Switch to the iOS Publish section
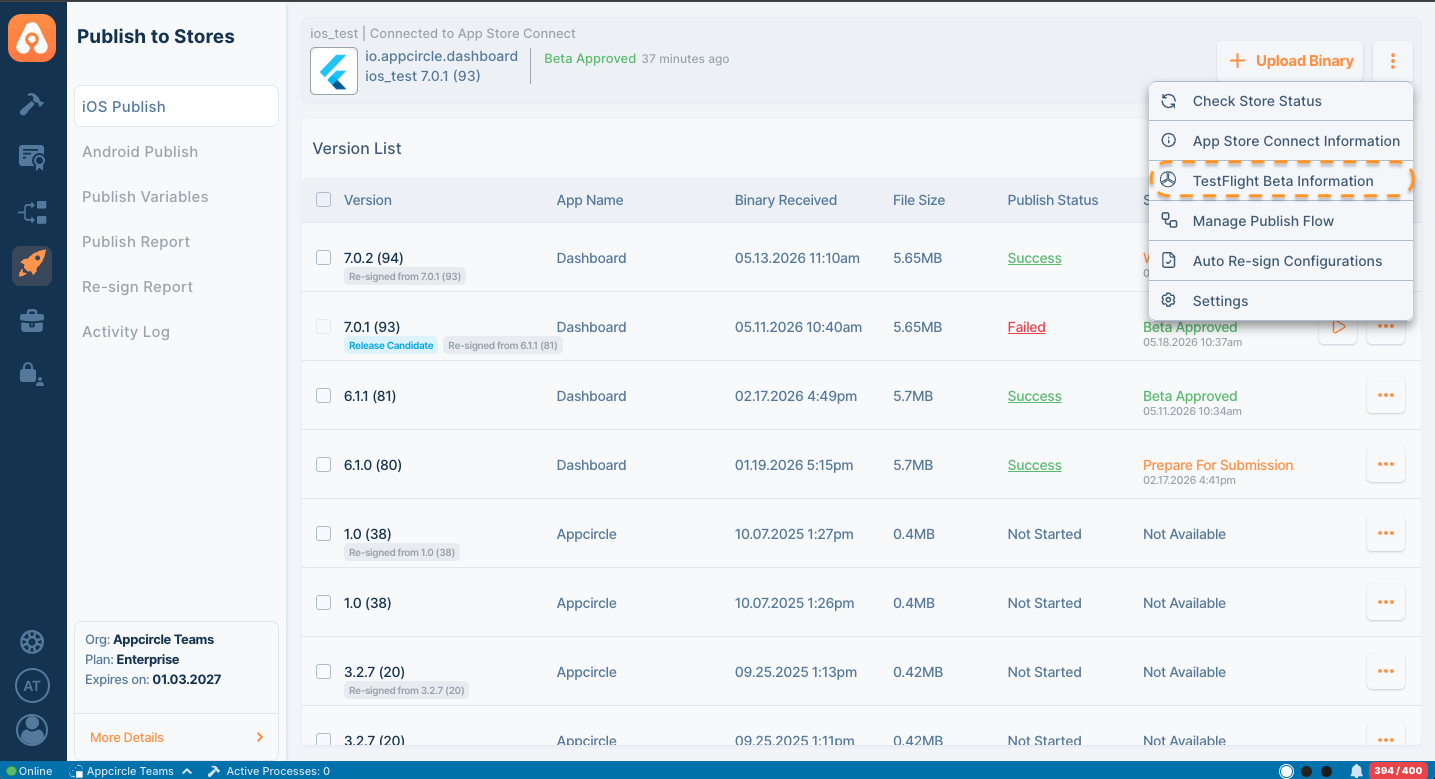 pyautogui.click(x=176, y=106)
